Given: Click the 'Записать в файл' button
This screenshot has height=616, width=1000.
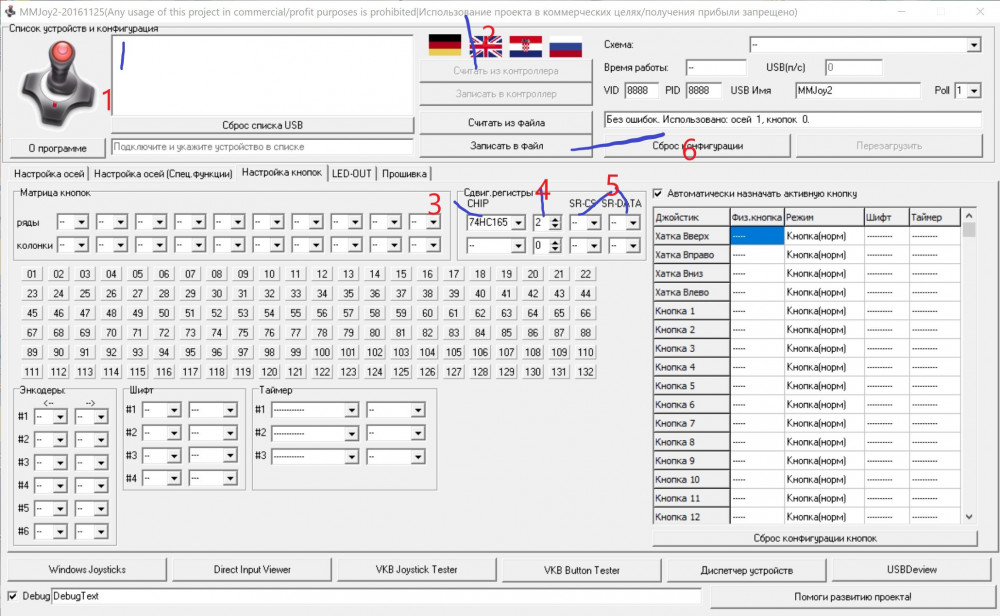Looking at the screenshot, I should [506, 146].
